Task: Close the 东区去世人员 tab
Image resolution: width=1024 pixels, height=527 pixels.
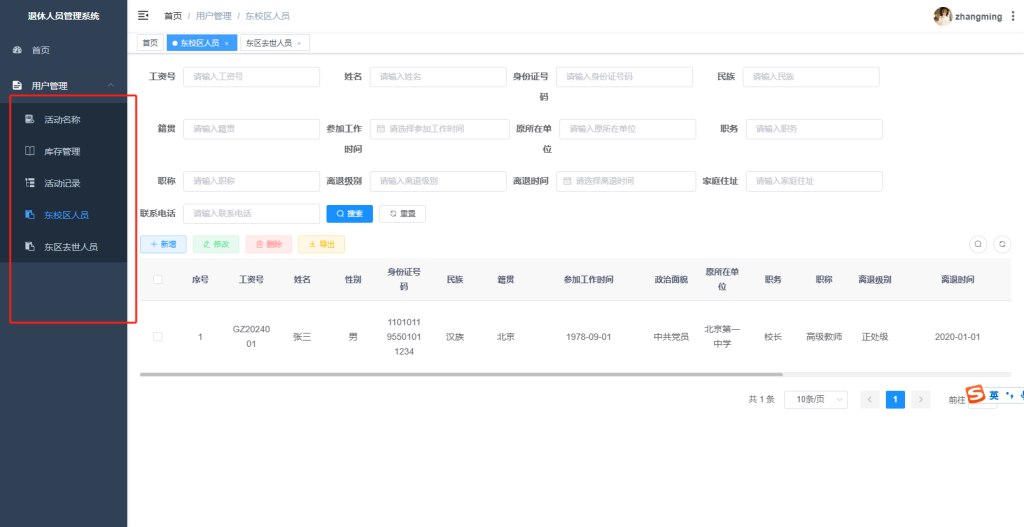Action: (x=298, y=43)
